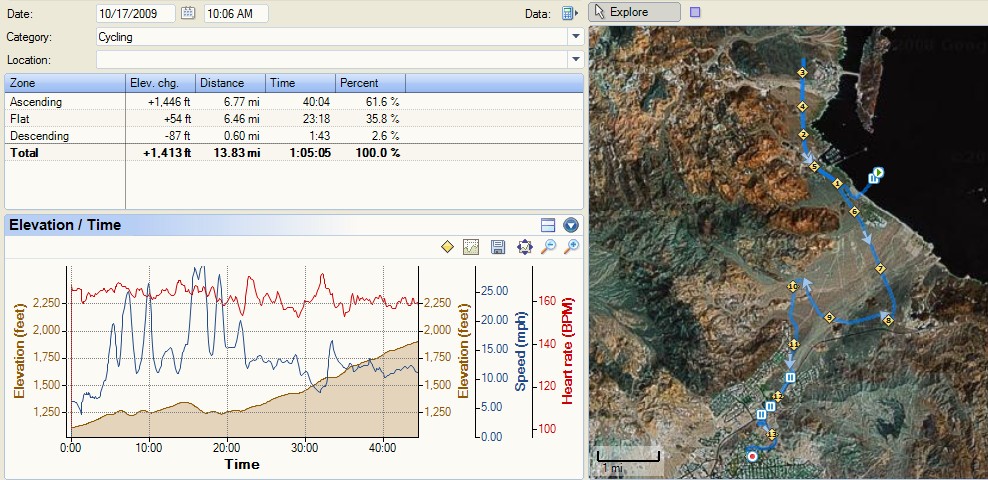
Task: Toggle the chart panel layout icon
Action: tap(547, 225)
